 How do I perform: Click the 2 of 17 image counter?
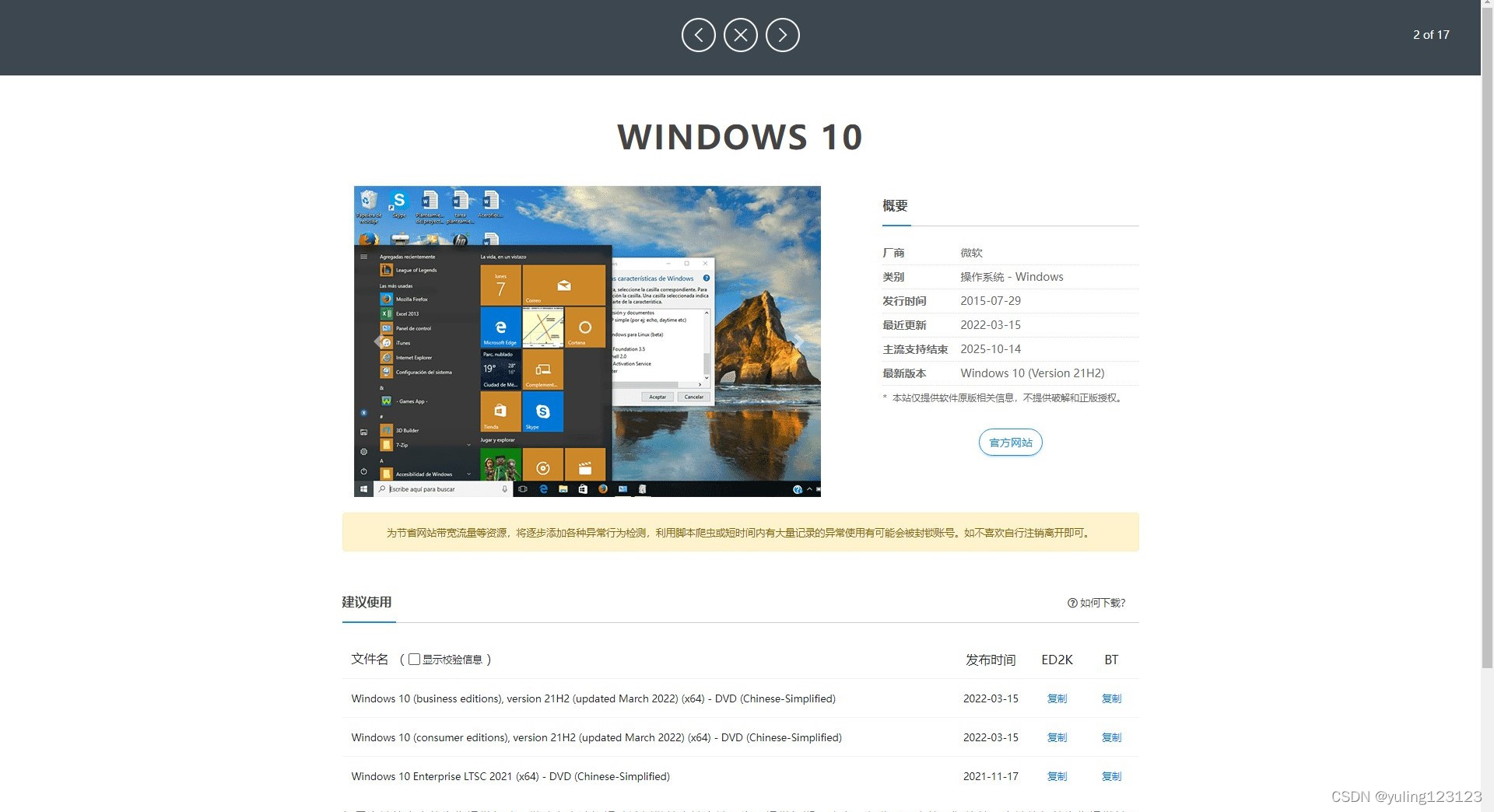tap(1431, 35)
